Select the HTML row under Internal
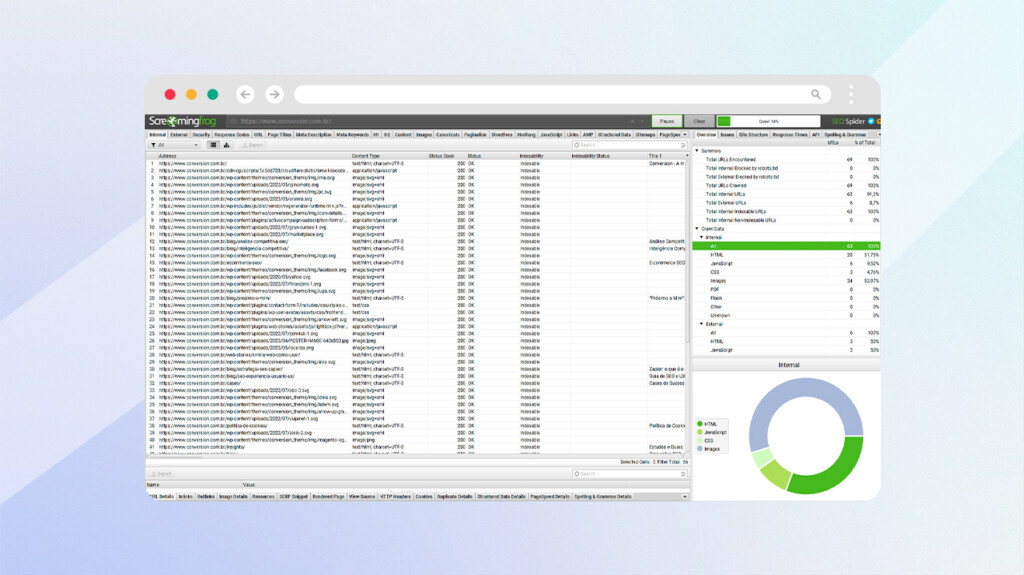The height and width of the screenshot is (575, 1024). point(786,255)
